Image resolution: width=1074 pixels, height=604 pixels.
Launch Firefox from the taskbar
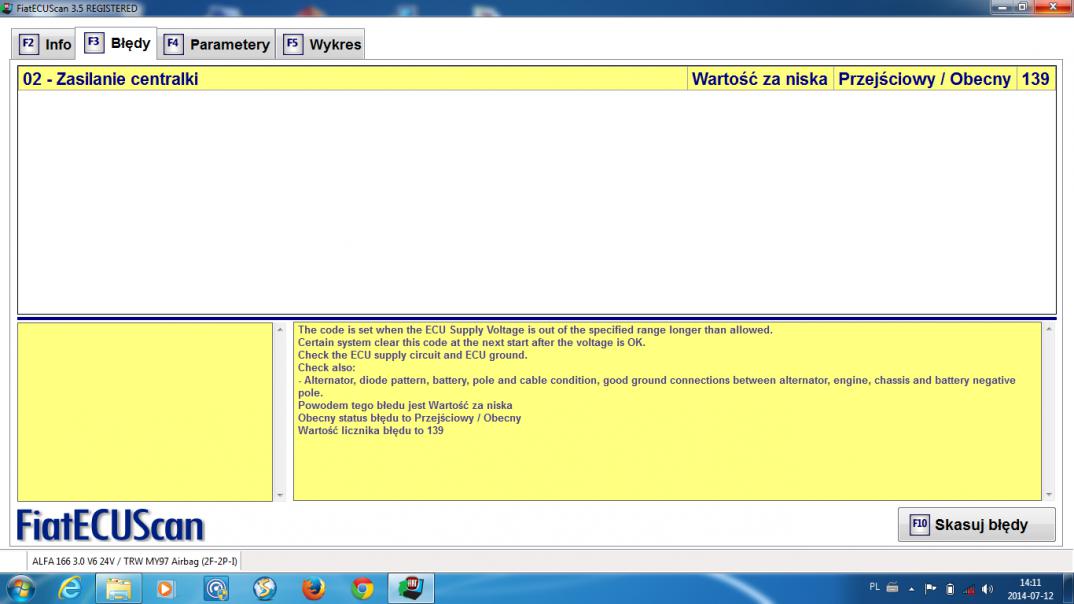click(x=314, y=588)
